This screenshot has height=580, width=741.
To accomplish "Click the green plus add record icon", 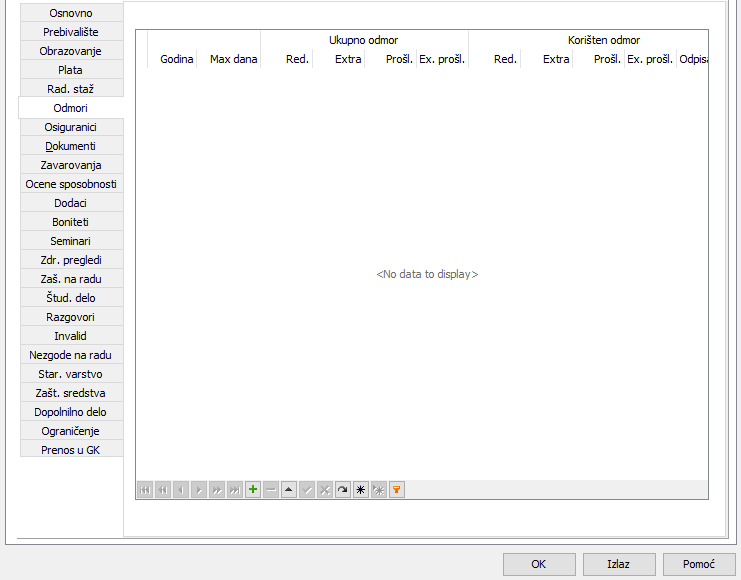I will click(253, 490).
